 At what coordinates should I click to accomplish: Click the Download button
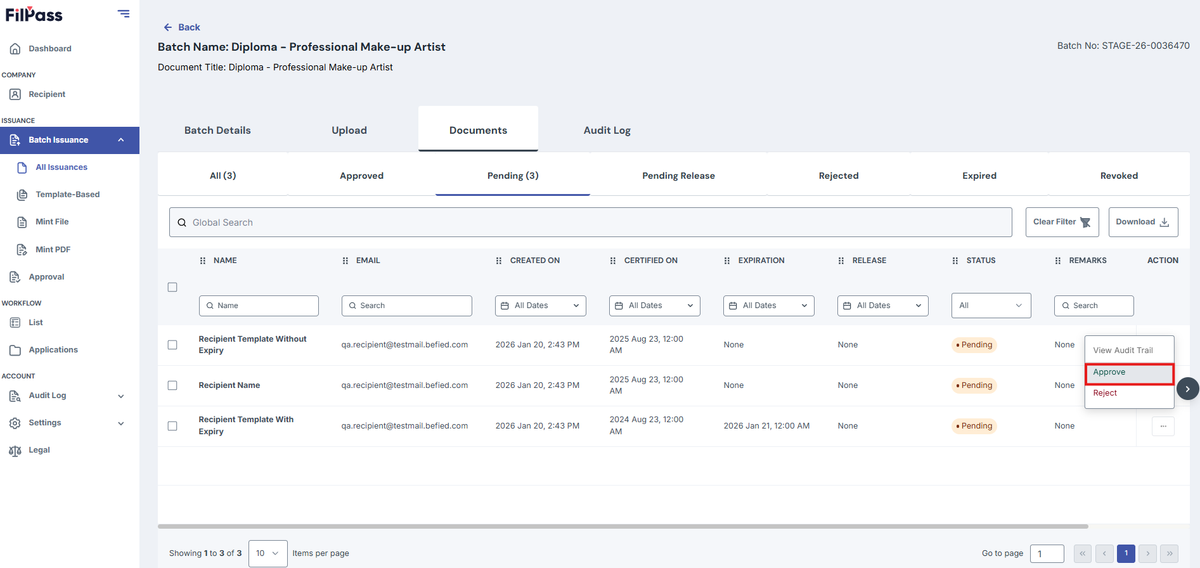pyautogui.click(x=1143, y=222)
